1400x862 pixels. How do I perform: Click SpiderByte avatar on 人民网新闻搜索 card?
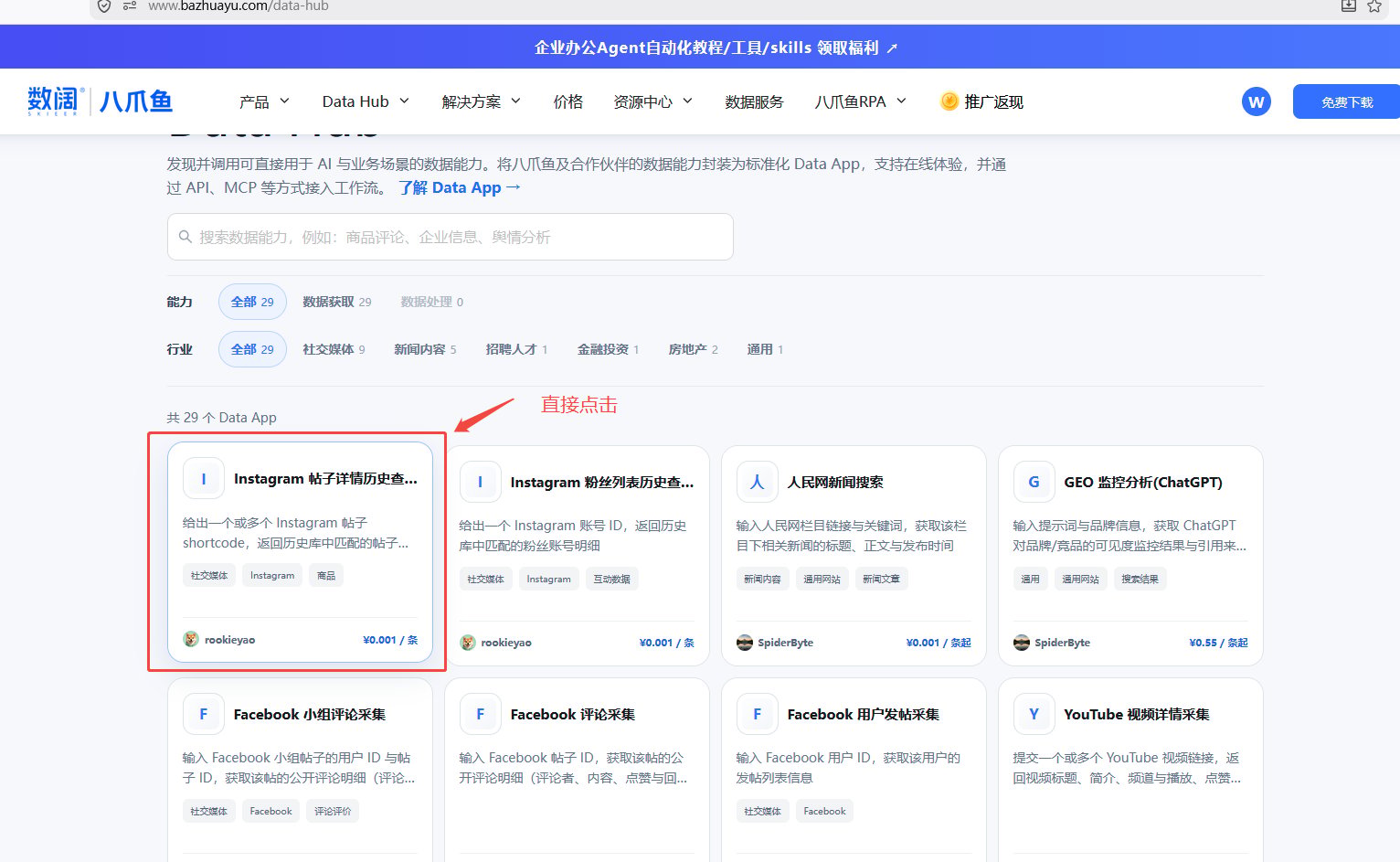[745, 643]
